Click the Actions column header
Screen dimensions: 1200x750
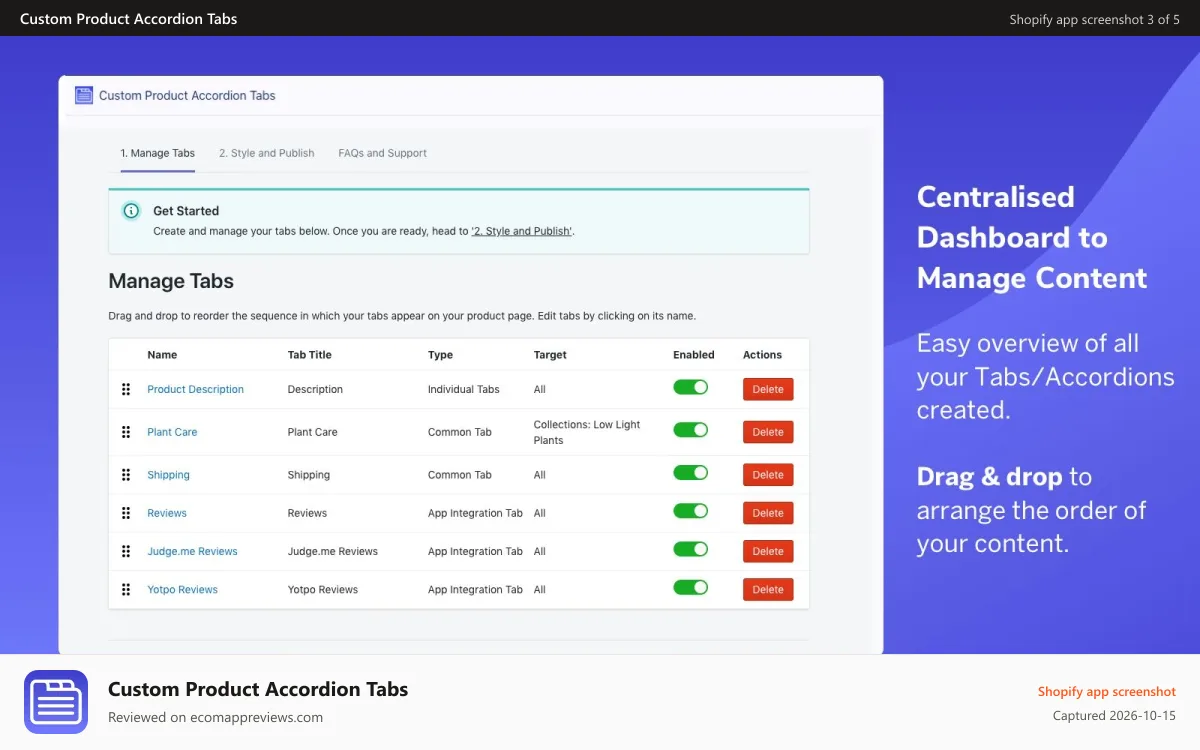coord(762,355)
